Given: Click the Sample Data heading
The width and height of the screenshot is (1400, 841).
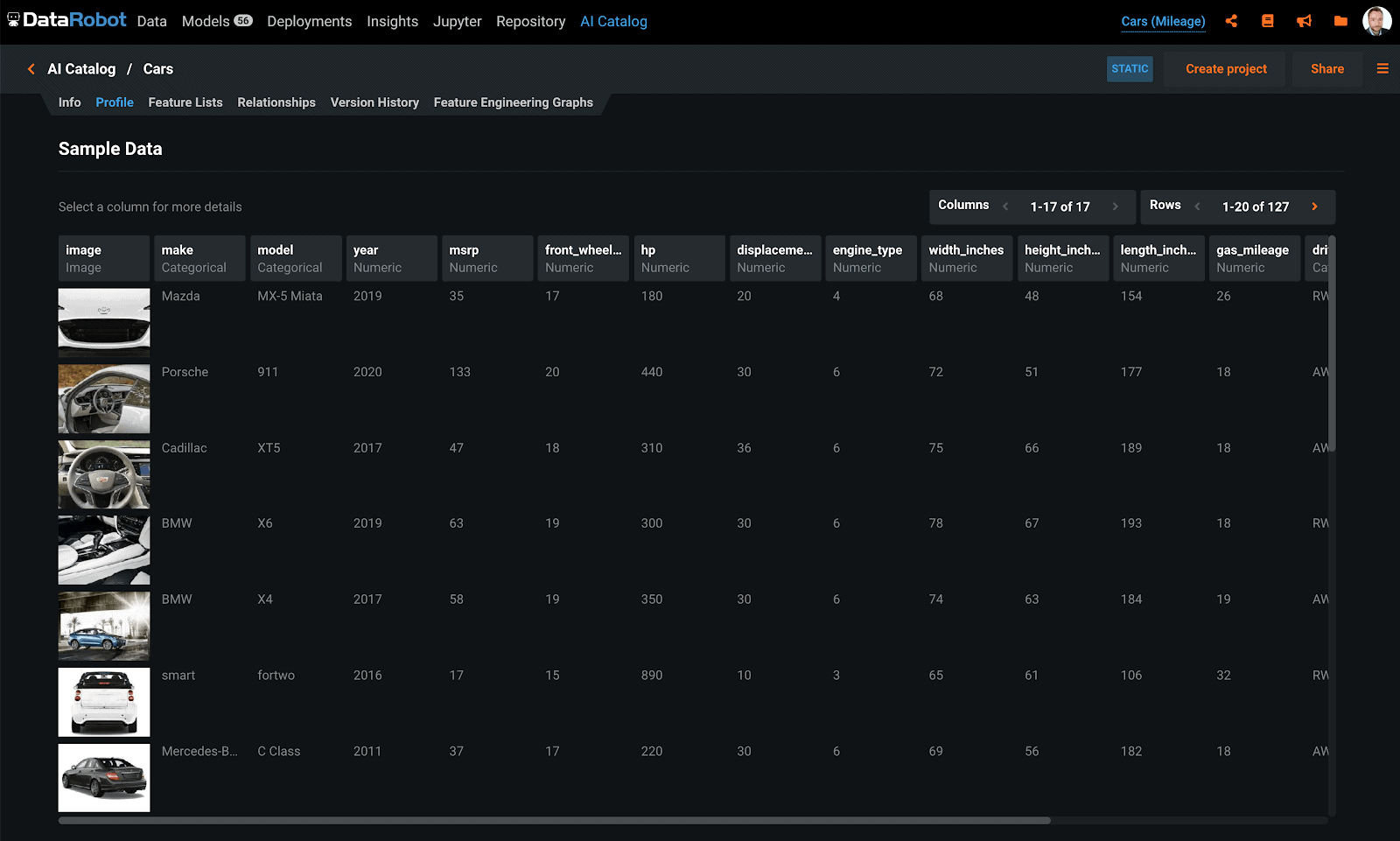Looking at the screenshot, I should coord(110,149).
